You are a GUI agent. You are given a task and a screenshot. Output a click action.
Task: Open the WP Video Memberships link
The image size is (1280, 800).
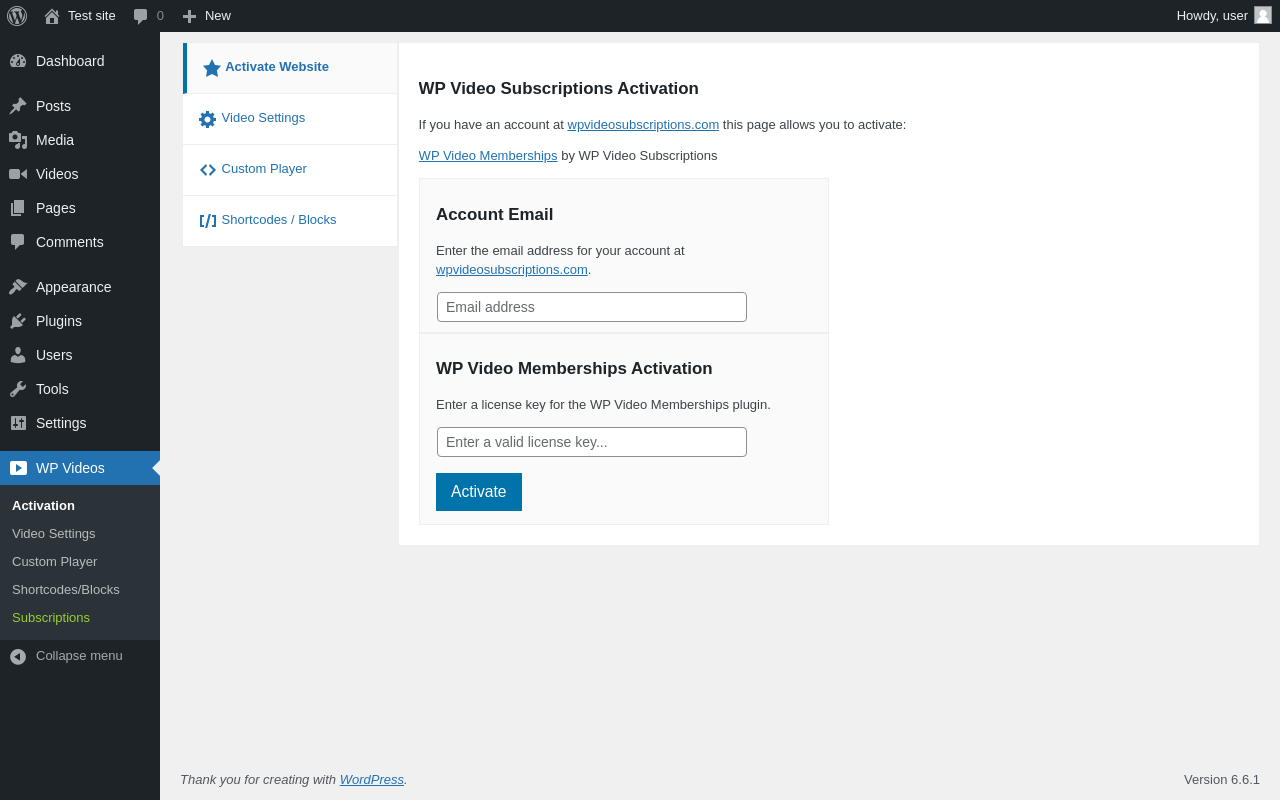pos(488,156)
